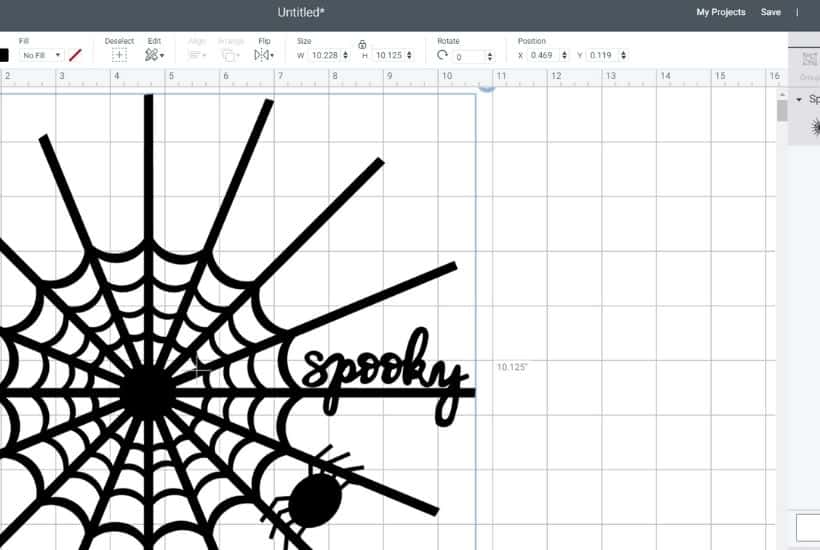Click the 10.125" height dimension label
The height and width of the screenshot is (550, 820).
[x=512, y=367]
